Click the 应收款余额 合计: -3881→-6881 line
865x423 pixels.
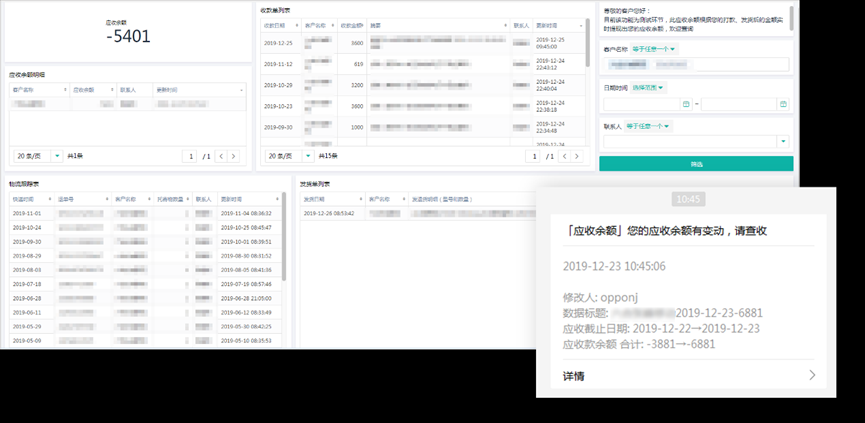tap(639, 344)
